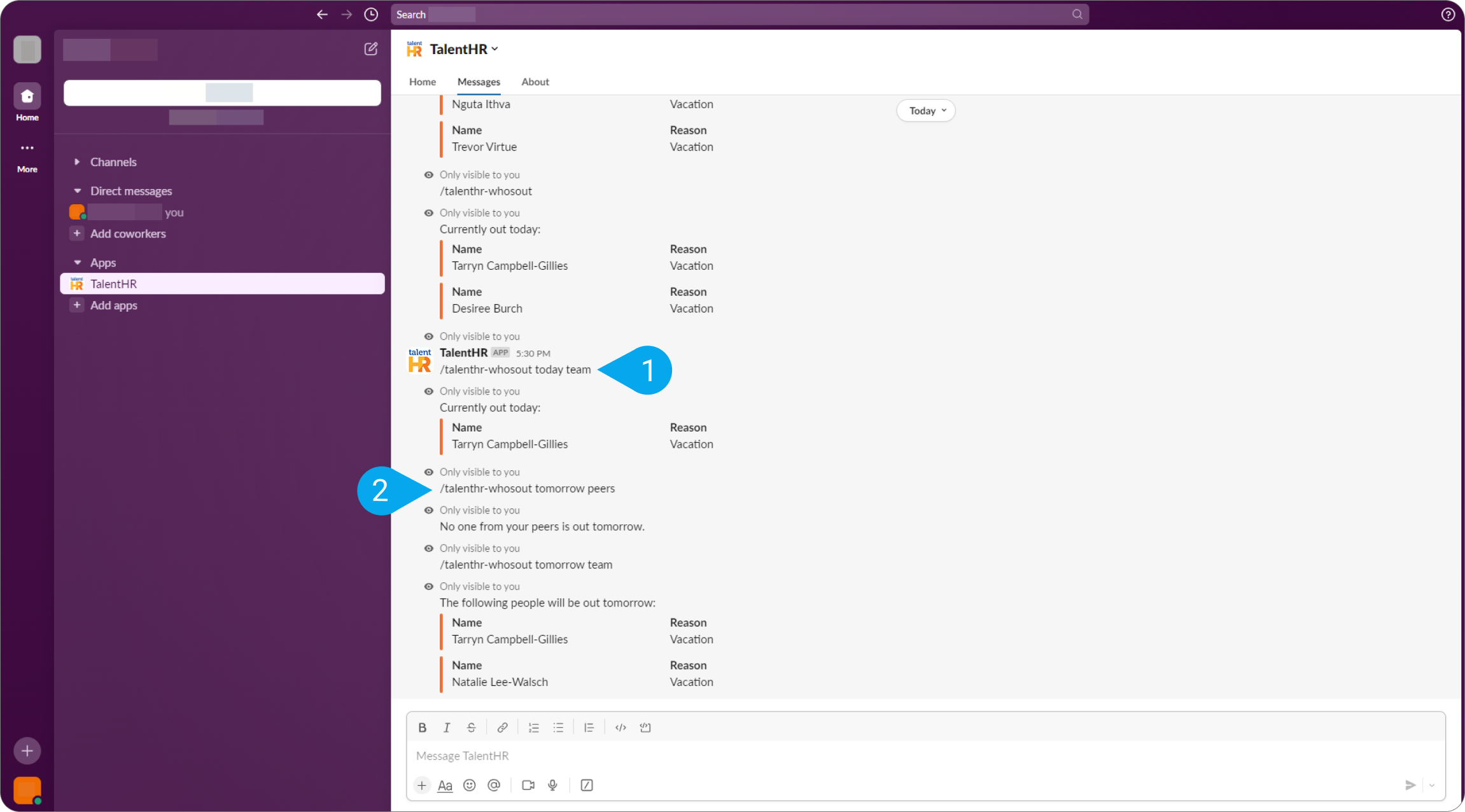Collapse the Direct messages section
1465x812 pixels.
[77, 191]
